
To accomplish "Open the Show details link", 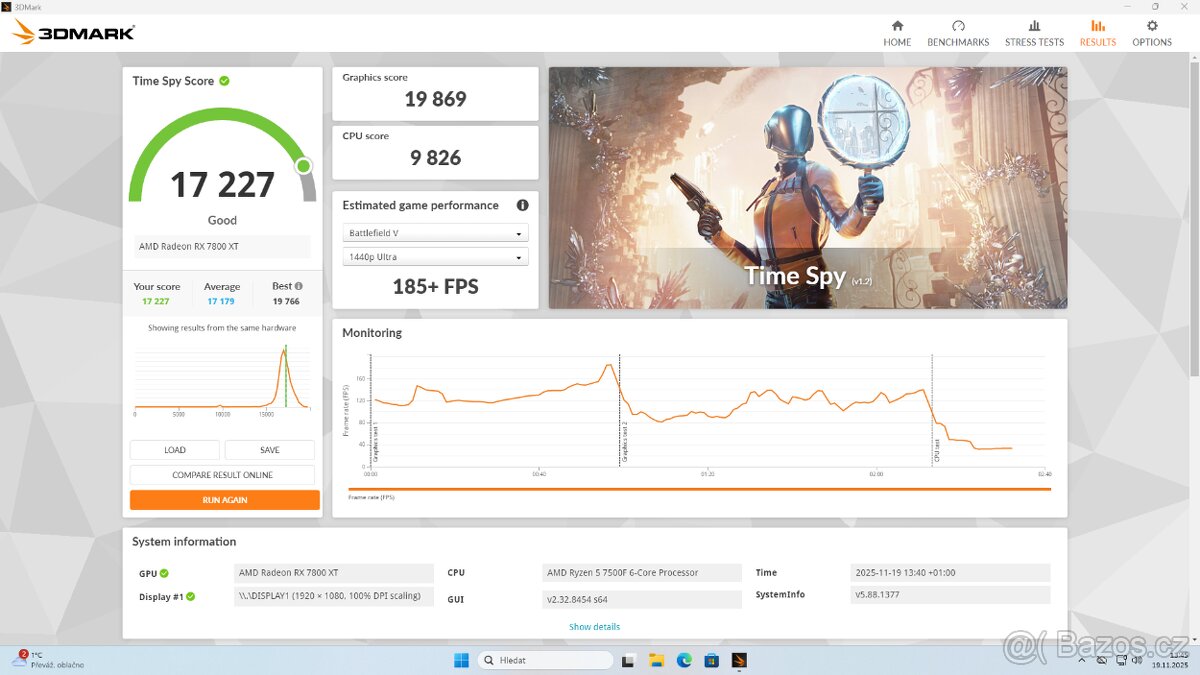I will point(594,626).
